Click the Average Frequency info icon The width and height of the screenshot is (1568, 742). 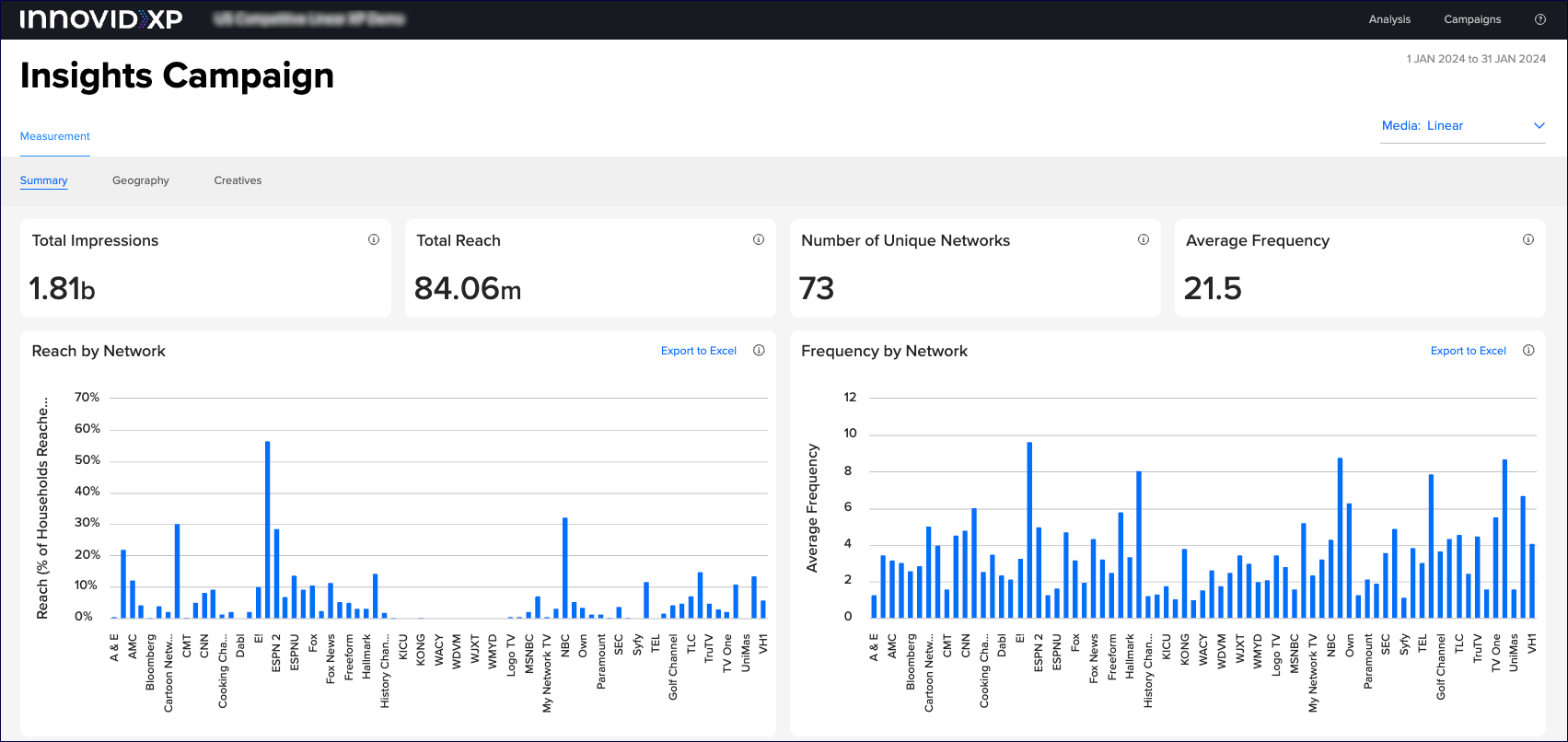pyautogui.click(x=1528, y=239)
